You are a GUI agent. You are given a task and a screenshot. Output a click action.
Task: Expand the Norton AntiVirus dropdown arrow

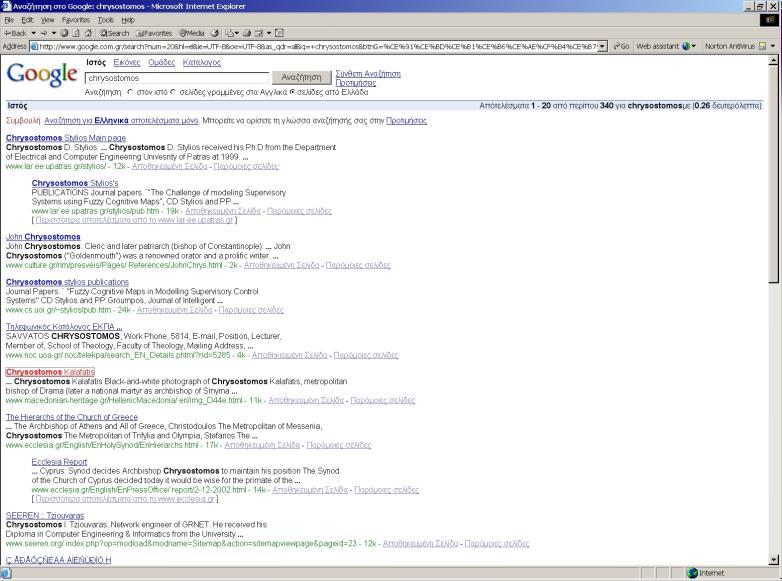pyautogui.click(x=773, y=46)
